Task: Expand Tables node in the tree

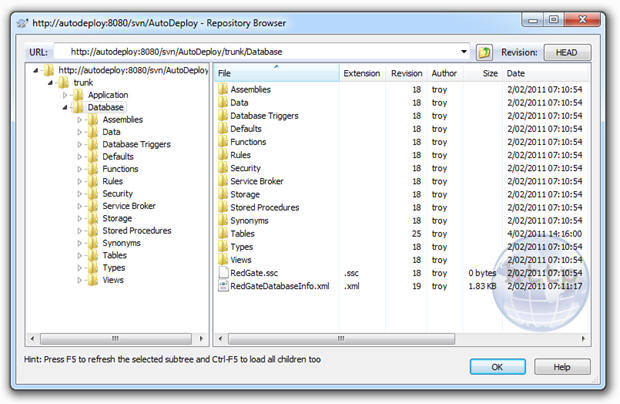Action: tap(79, 255)
